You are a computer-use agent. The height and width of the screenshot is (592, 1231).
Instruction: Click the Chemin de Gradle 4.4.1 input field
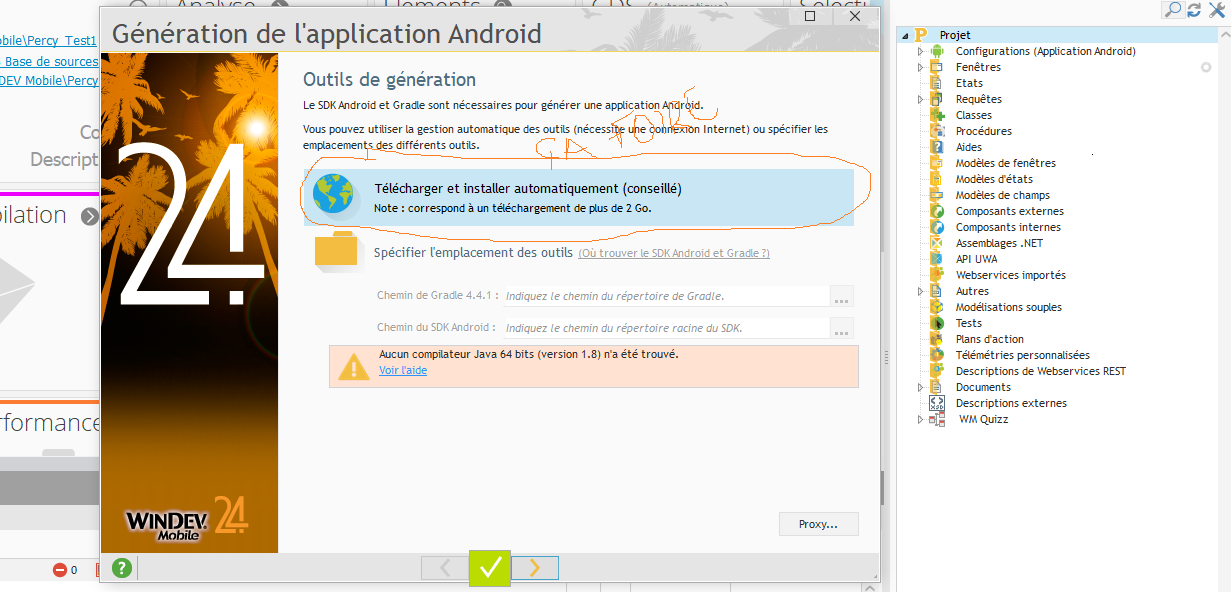coord(665,296)
